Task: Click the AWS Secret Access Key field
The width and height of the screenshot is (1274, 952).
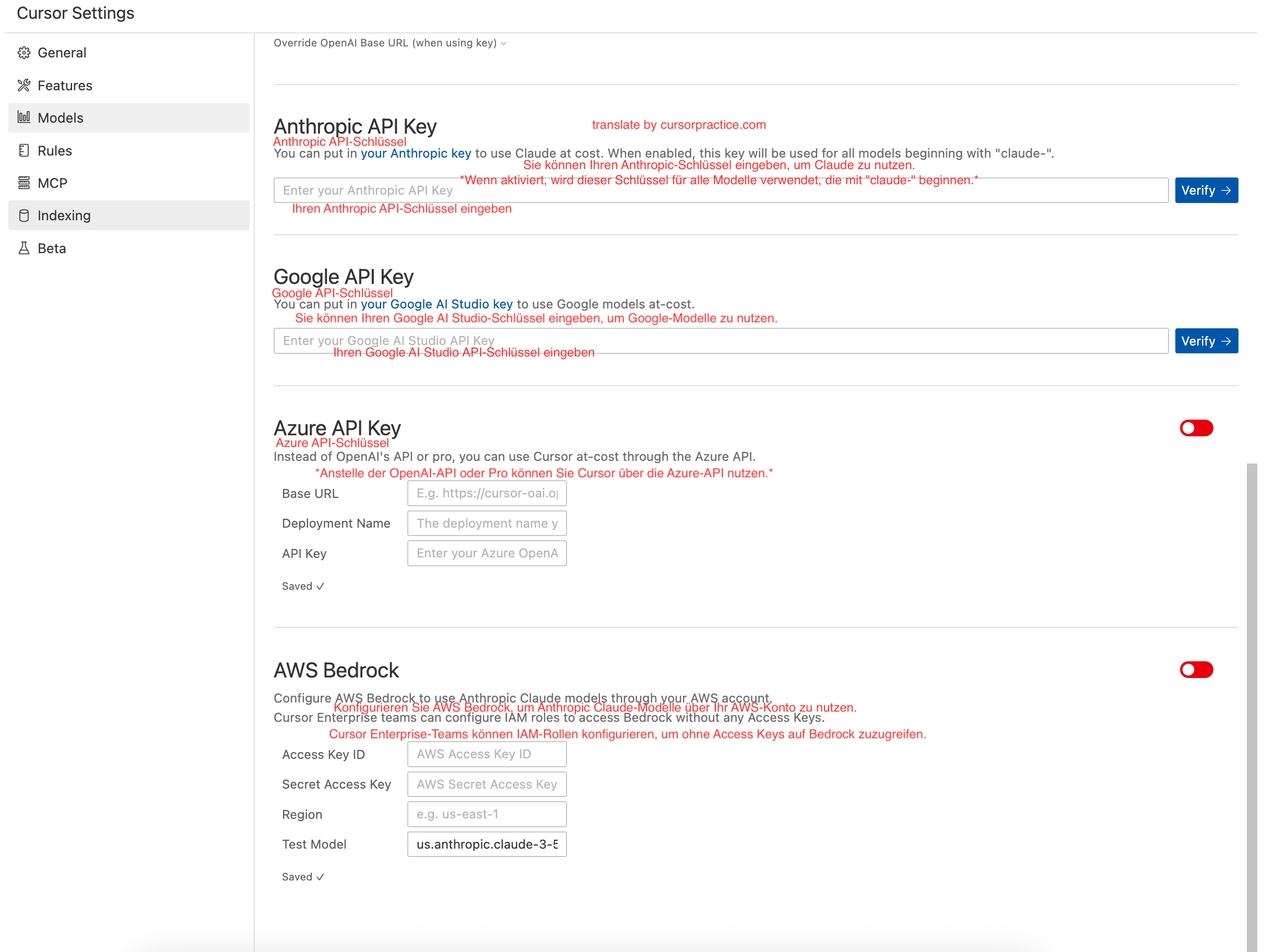Action: point(487,784)
